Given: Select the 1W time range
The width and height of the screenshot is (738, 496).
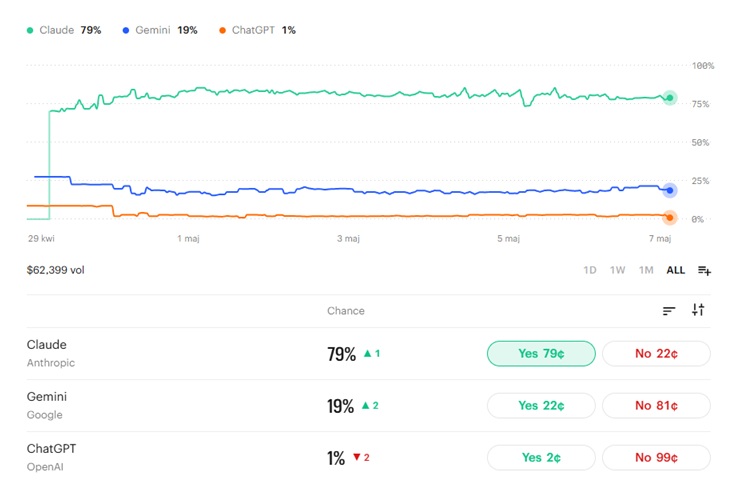Looking at the screenshot, I should click(618, 270).
